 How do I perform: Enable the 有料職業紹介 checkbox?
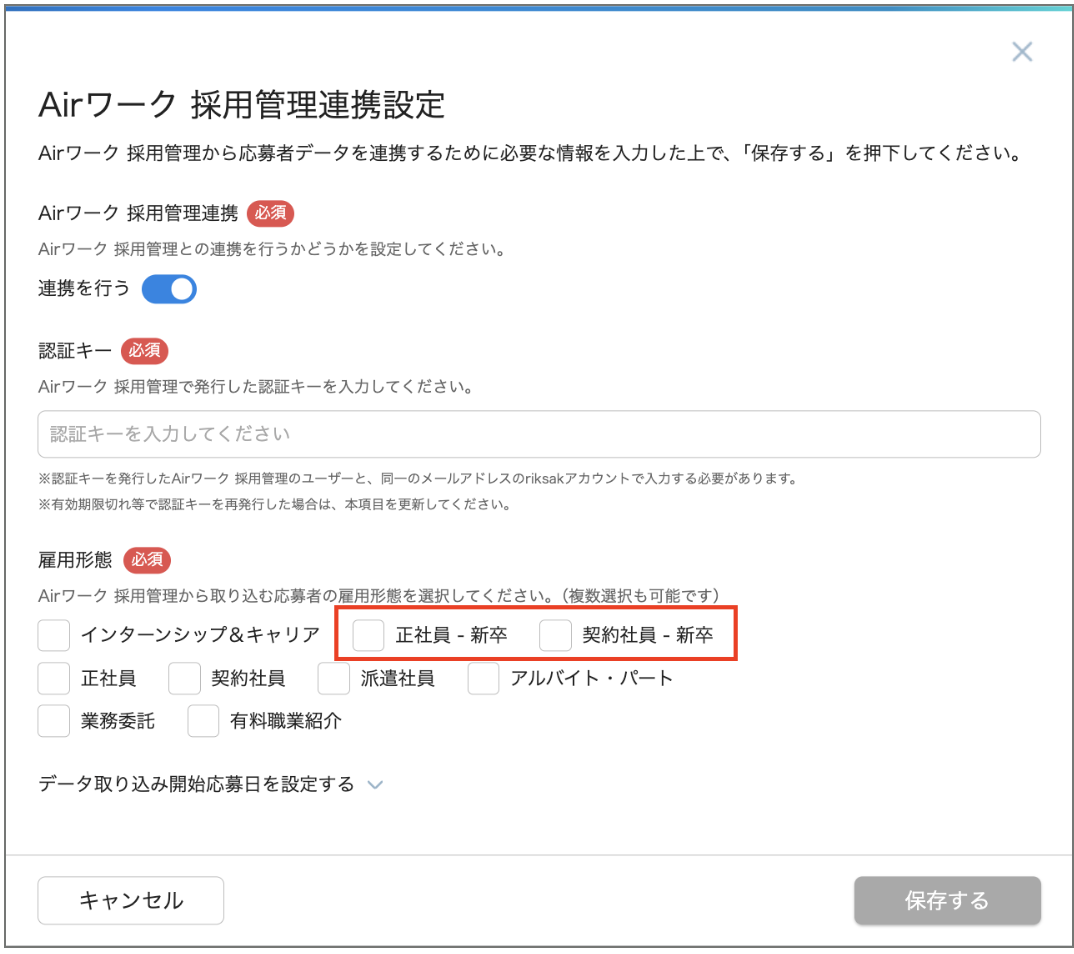click(x=203, y=720)
